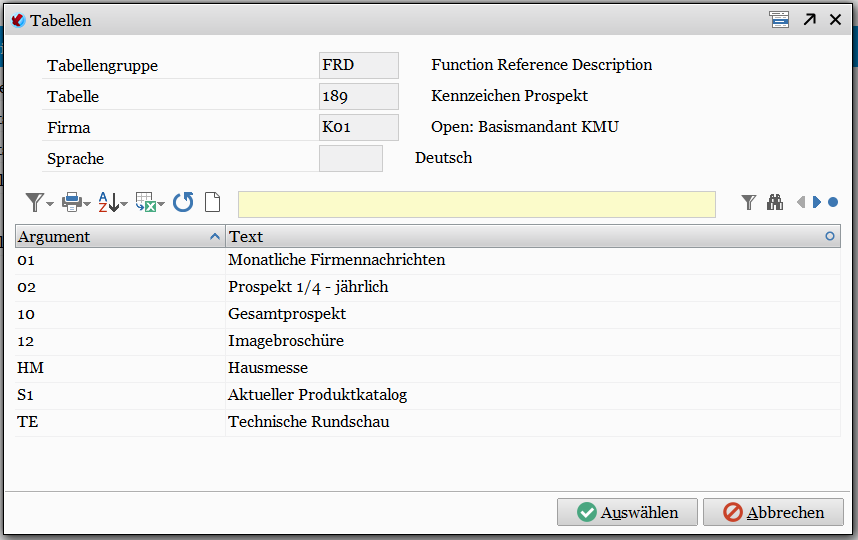The width and height of the screenshot is (858, 540).
Task: Click the yellow search input field
Action: [477, 204]
